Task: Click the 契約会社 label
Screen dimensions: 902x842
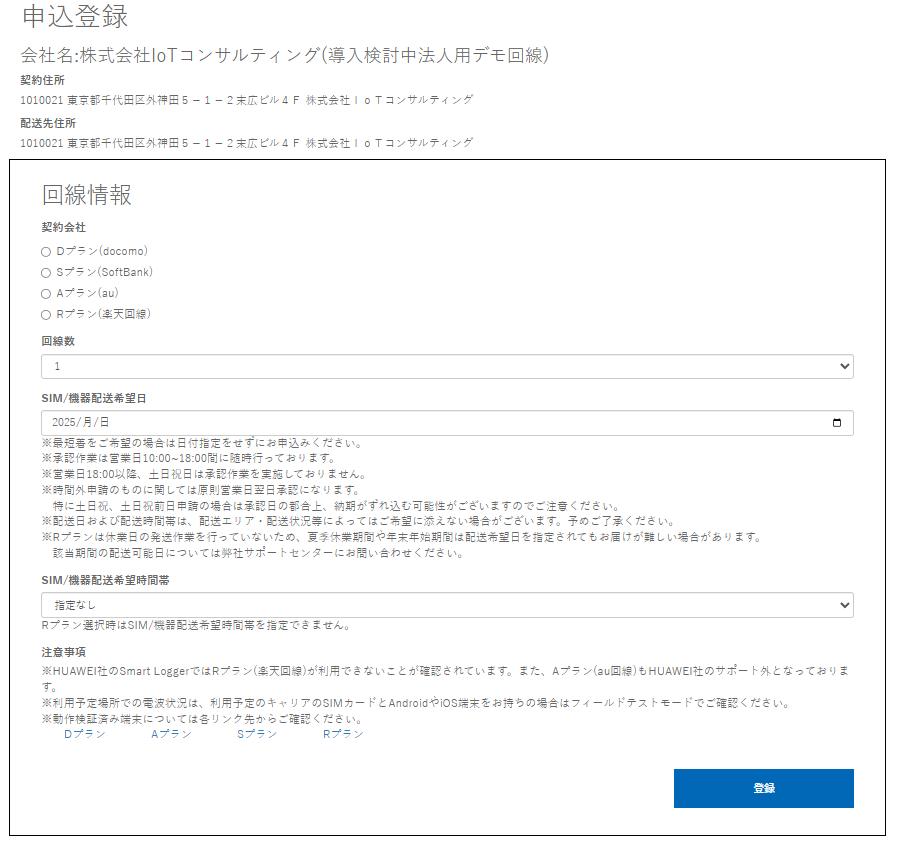Action: [x=63, y=228]
